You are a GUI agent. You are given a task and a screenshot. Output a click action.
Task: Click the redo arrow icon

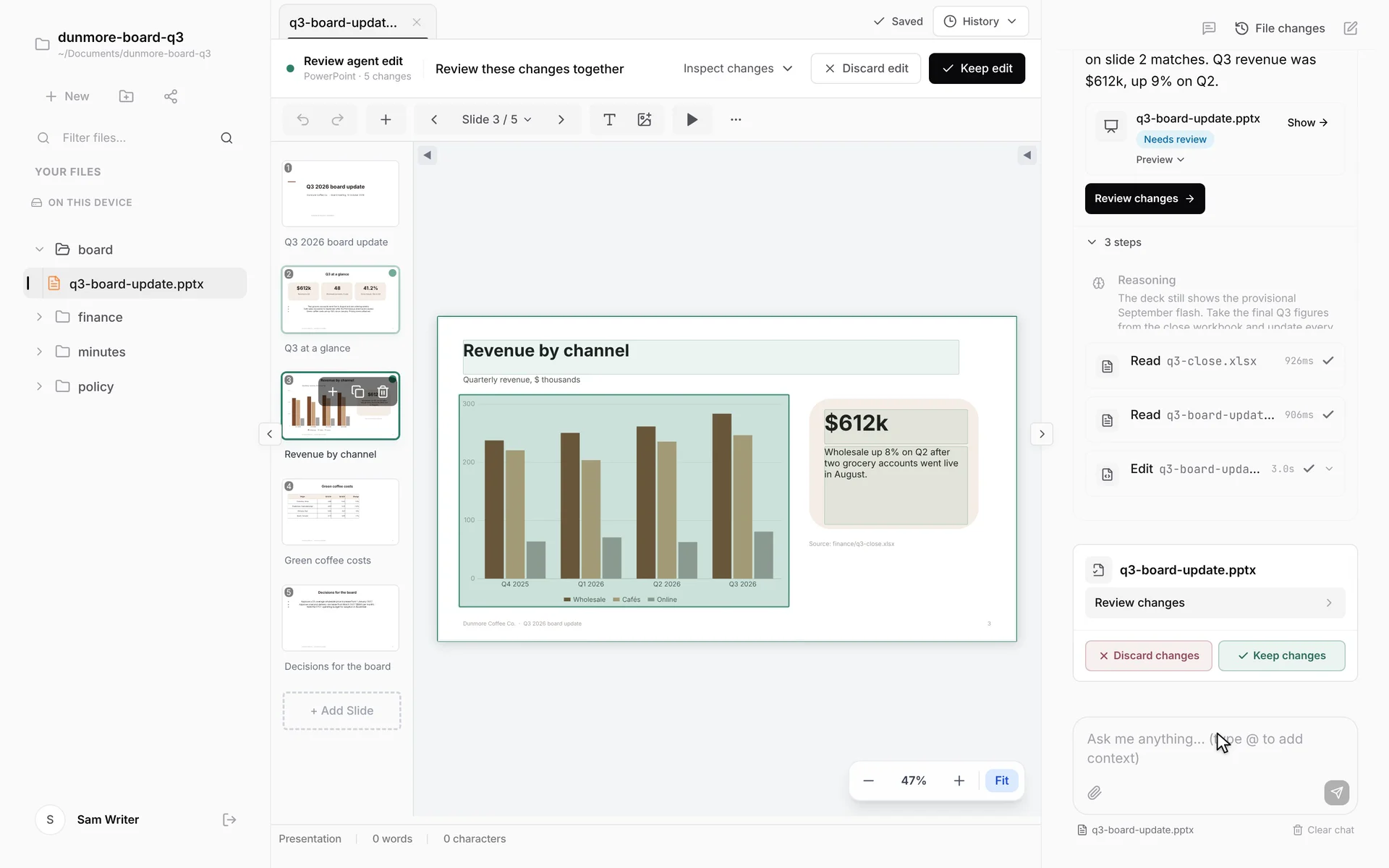[337, 120]
